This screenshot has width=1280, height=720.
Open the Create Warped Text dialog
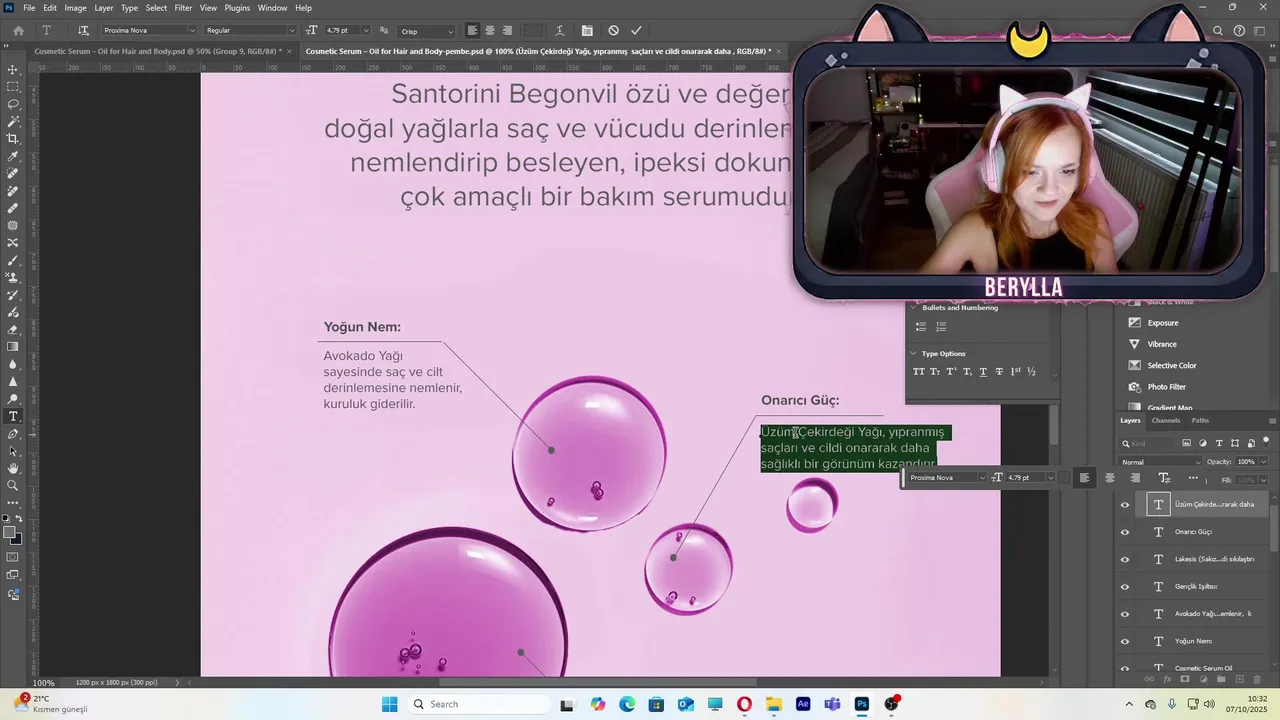560,30
